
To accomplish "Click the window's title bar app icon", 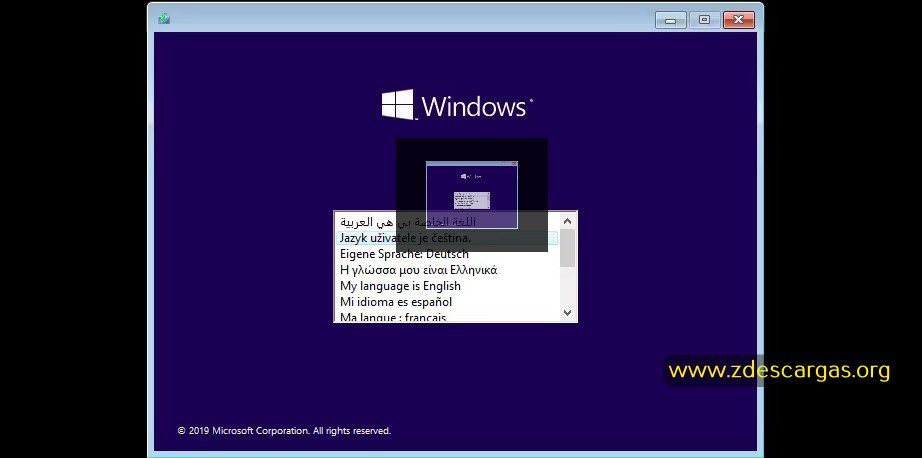I will [x=164, y=18].
